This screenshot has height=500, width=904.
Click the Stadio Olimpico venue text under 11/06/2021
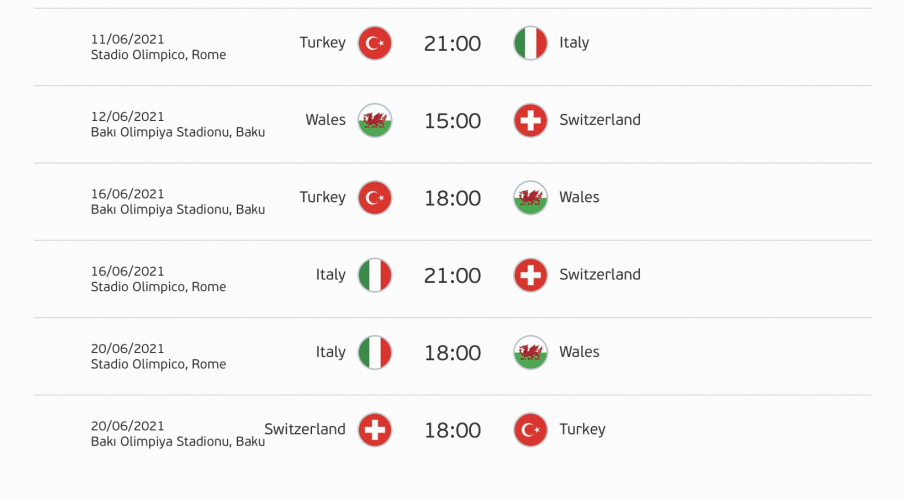[x=158, y=55]
